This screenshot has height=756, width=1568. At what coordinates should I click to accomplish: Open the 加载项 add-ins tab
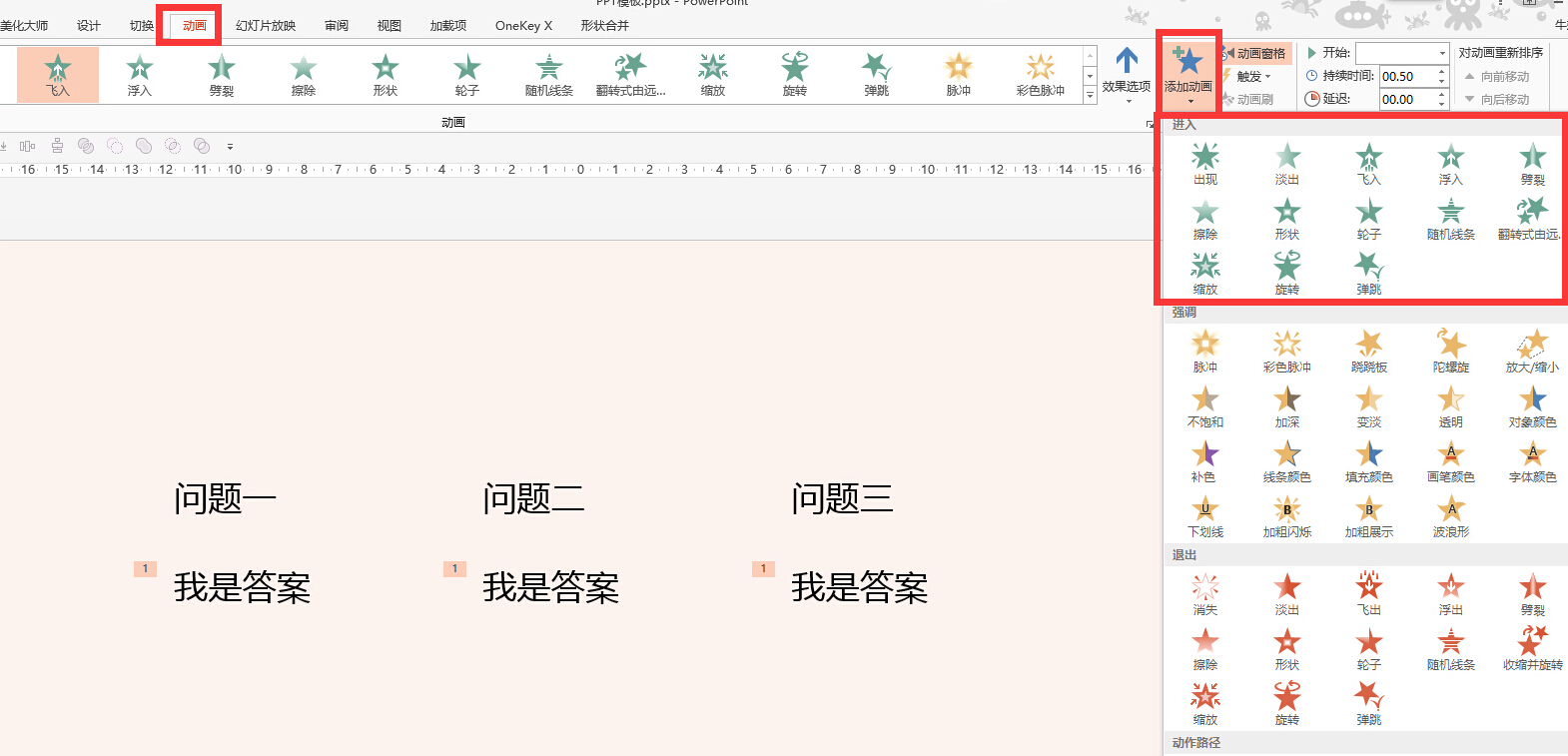pos(448,26)
